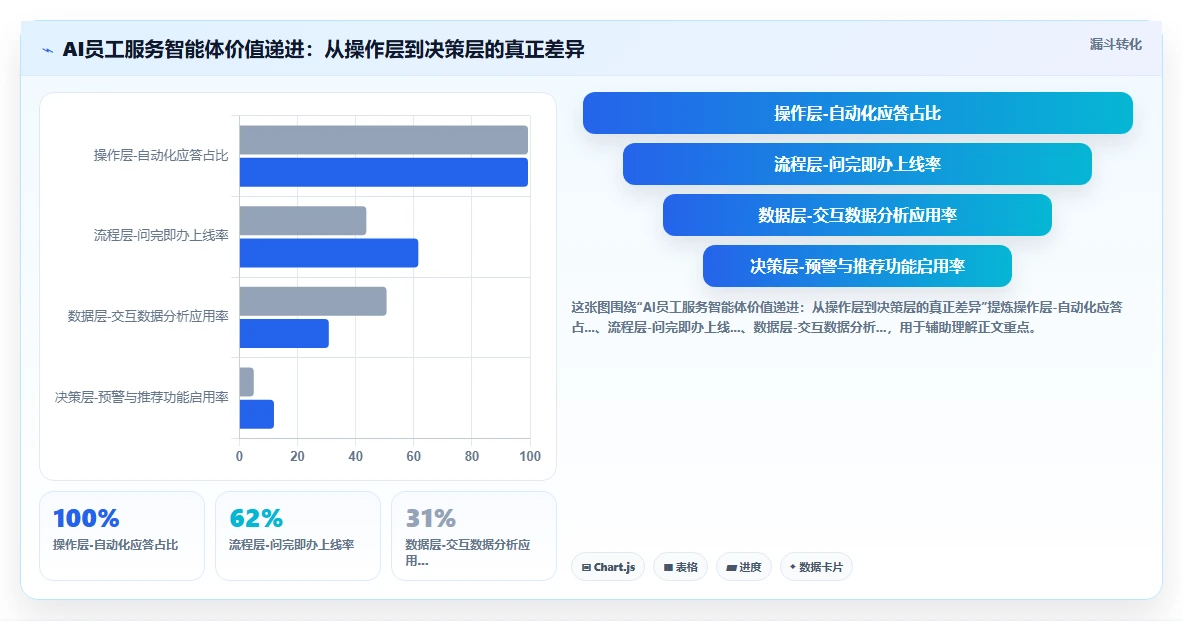
Task: Click the blue bar for 流程层-问完即办上线率
Action: click(x=329, y=253)
